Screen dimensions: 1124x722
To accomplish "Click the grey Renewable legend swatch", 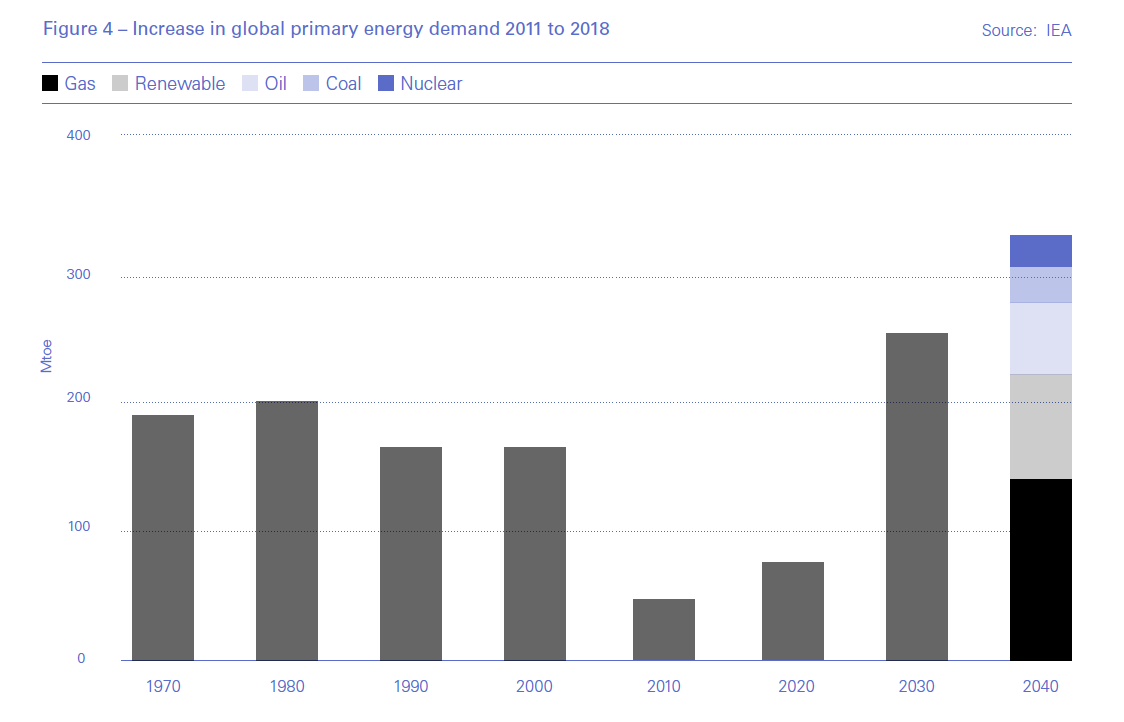I will pos(120,84).
